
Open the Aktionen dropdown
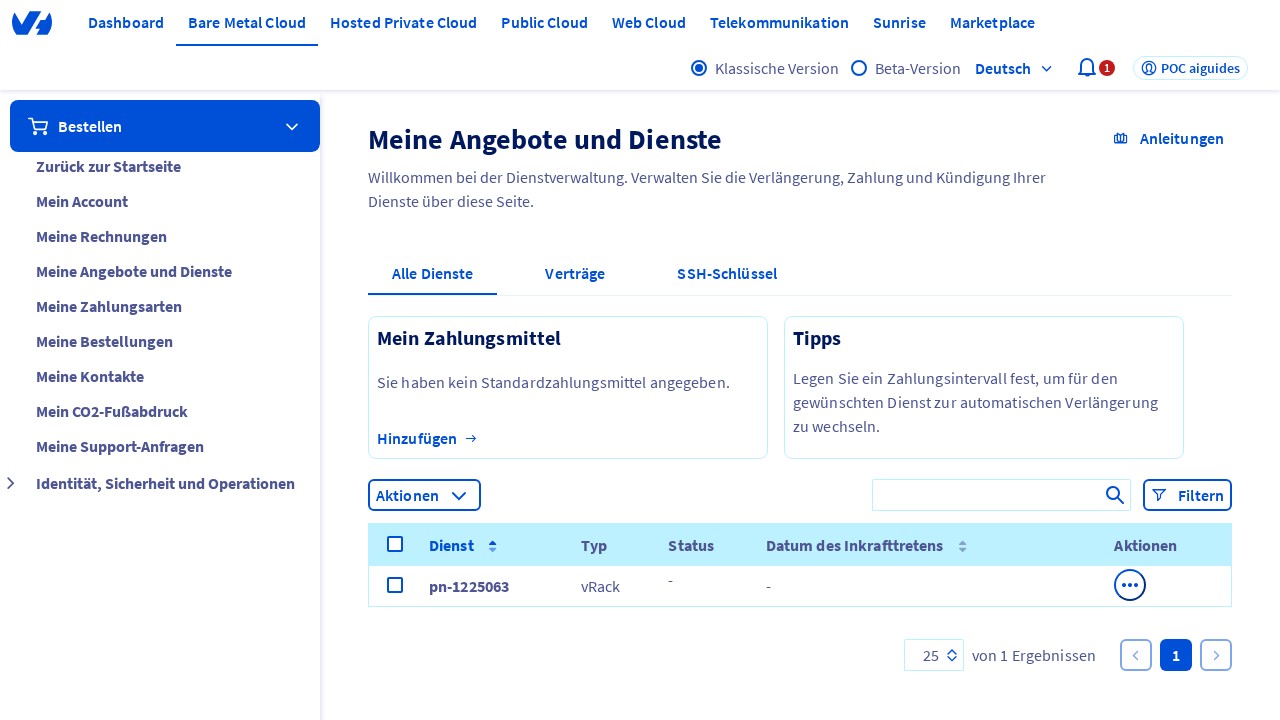pyautogui.click(x=424, y=495)
